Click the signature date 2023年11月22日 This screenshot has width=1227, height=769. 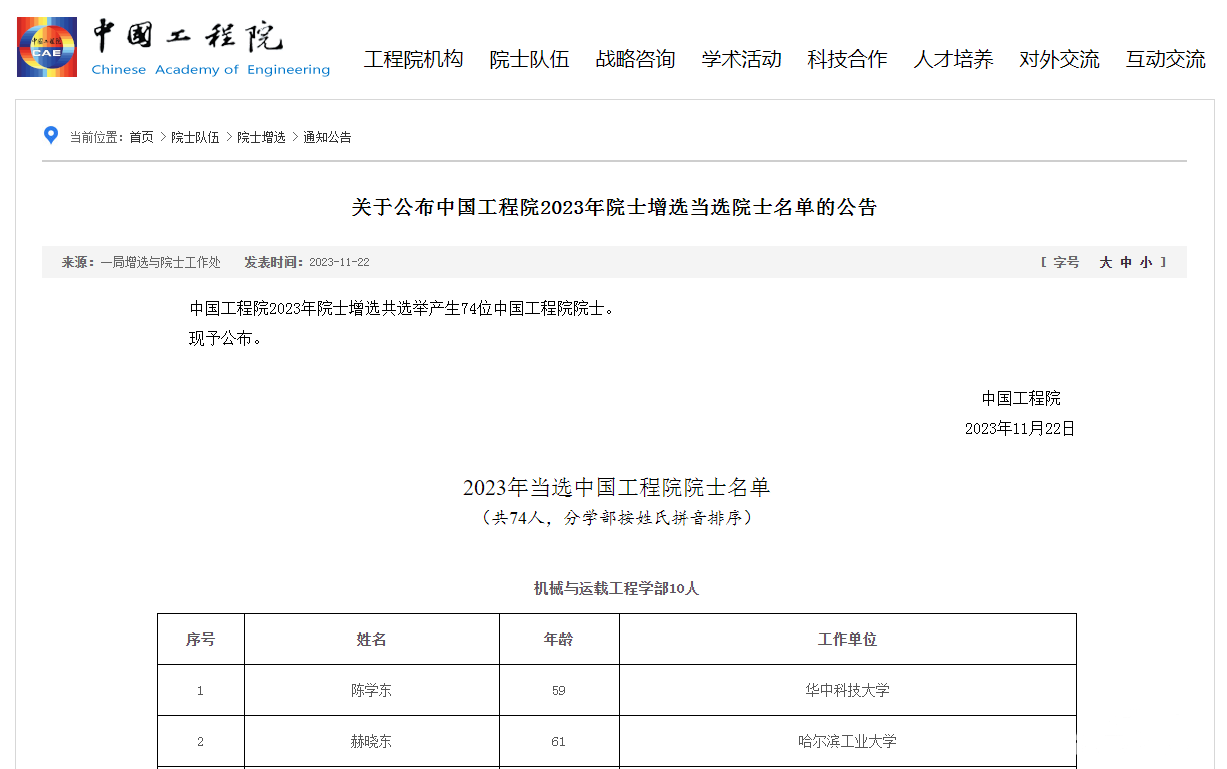click(1020, 428)
